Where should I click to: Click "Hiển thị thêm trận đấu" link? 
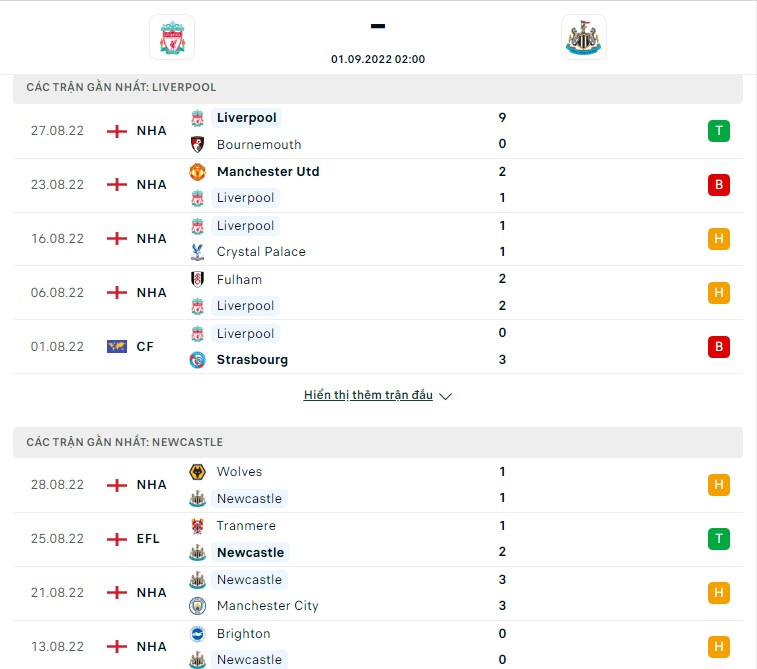click(x=368, y=395)
